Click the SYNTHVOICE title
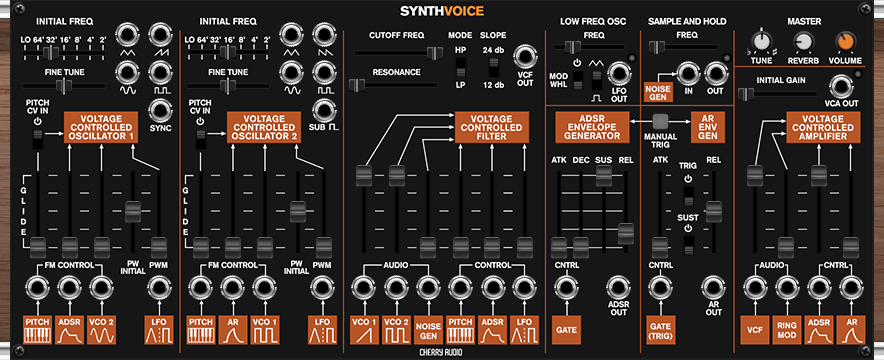 pos(441,11)
